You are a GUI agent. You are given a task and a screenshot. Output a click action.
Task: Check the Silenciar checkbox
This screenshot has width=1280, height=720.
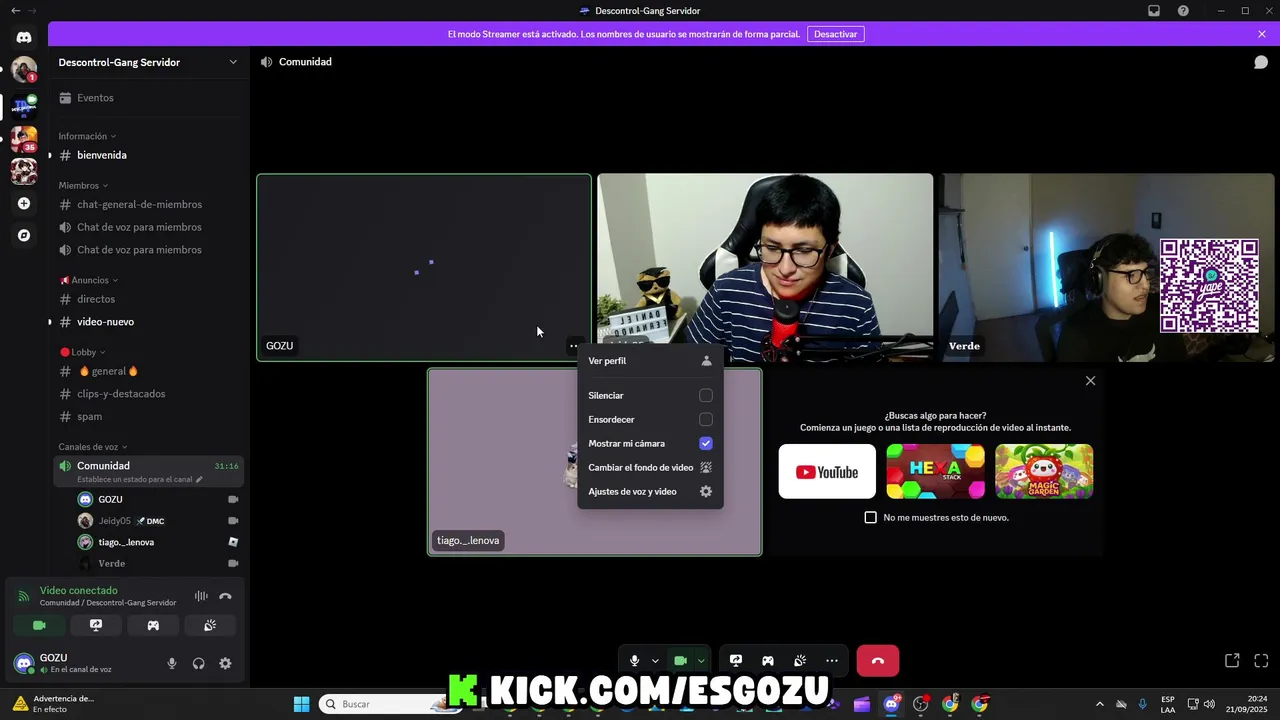(706, 396)
